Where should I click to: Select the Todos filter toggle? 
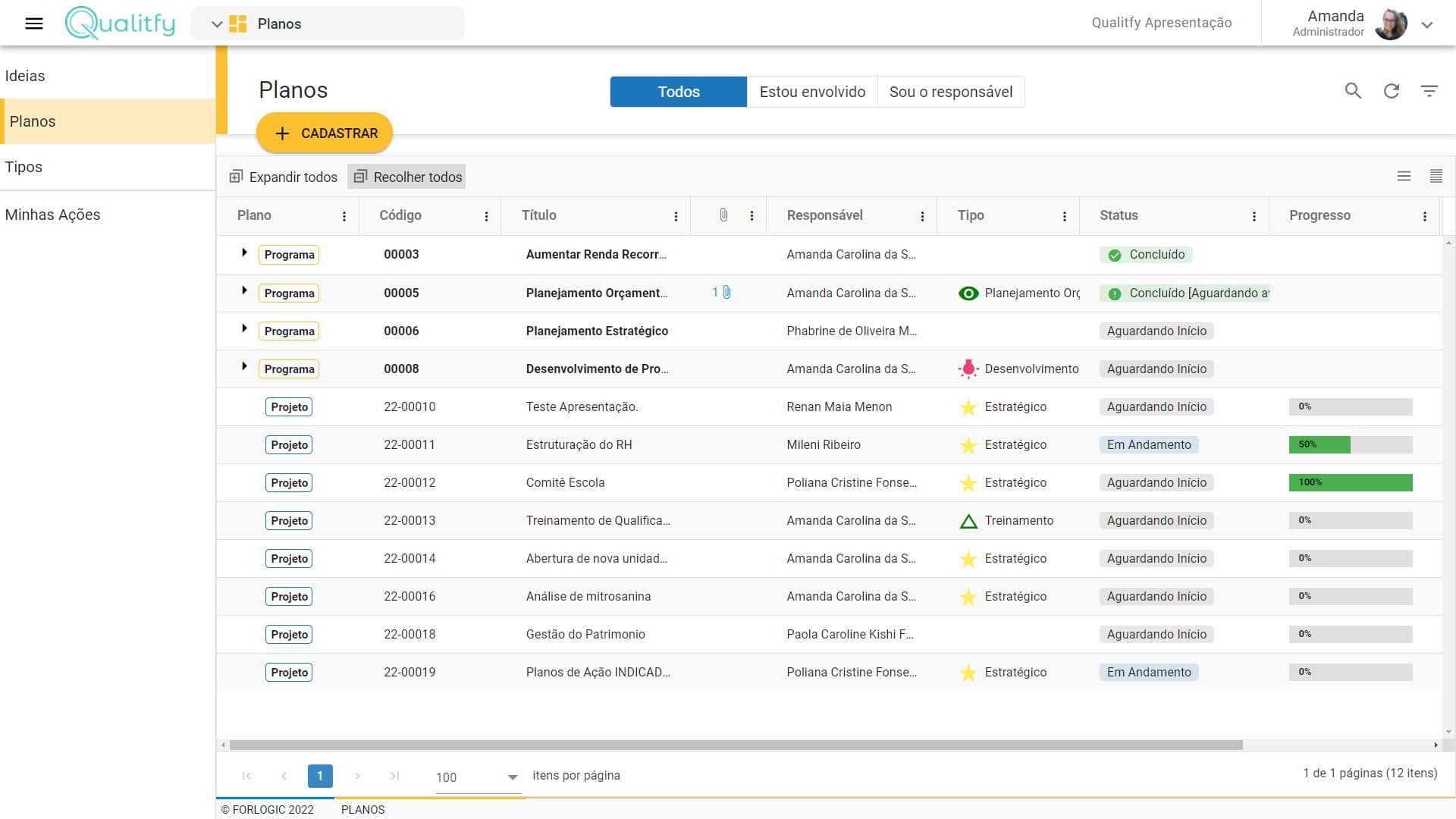click(678, 92)
